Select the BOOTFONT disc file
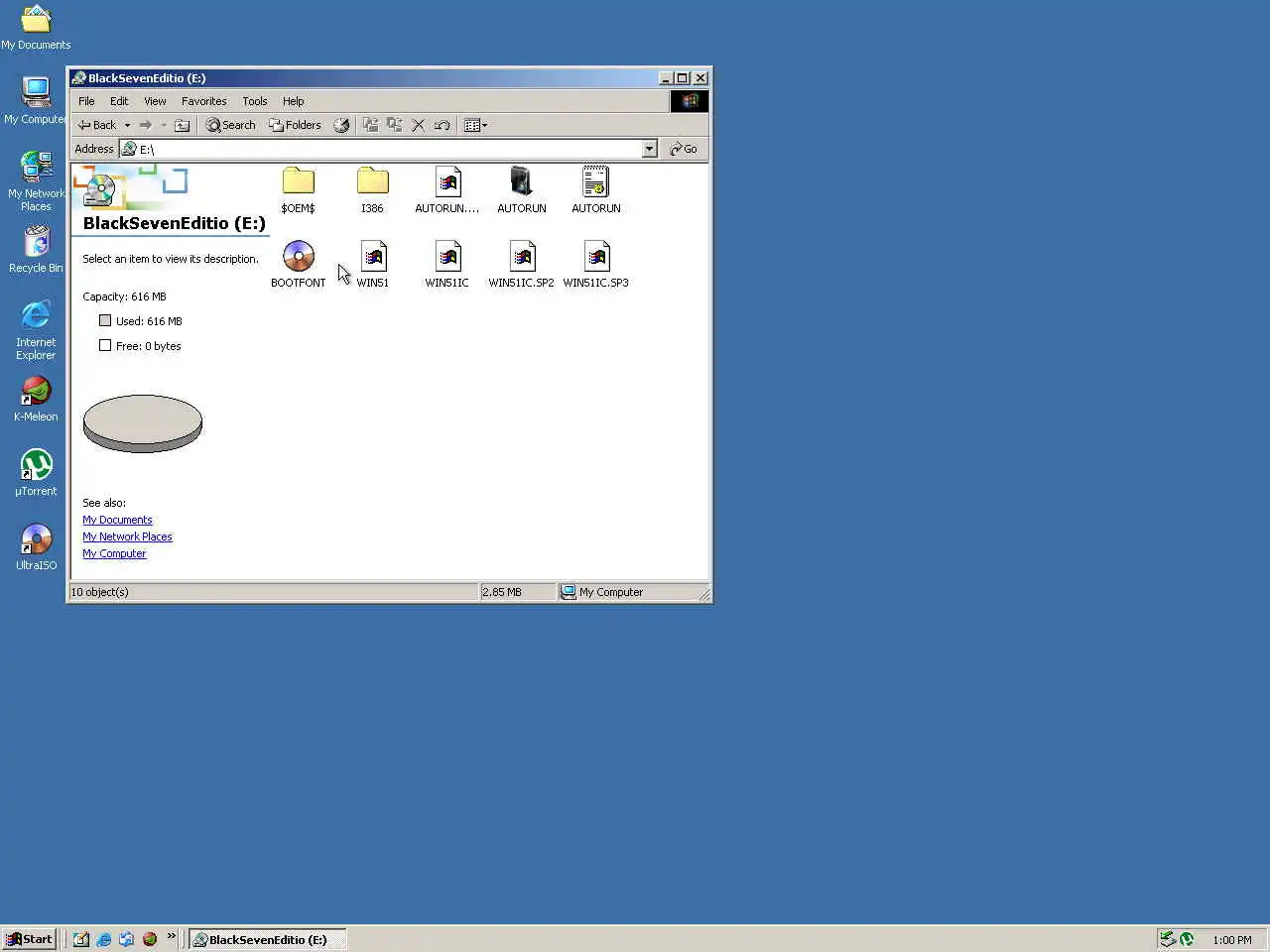Image resolution: width=1270 pixels, height=952 pixels. 298,265
